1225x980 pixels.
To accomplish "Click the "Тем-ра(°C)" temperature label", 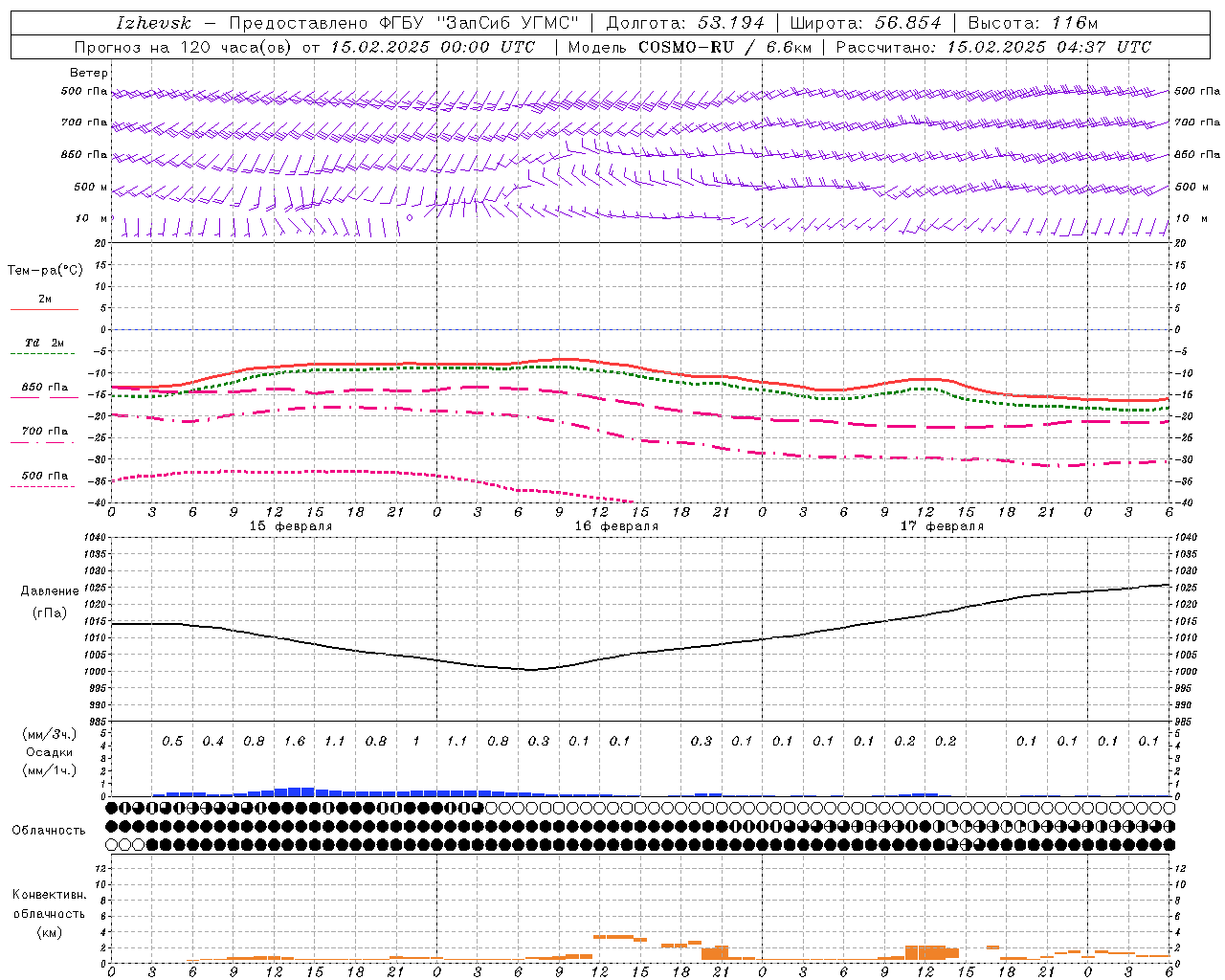I will [45, 271].
